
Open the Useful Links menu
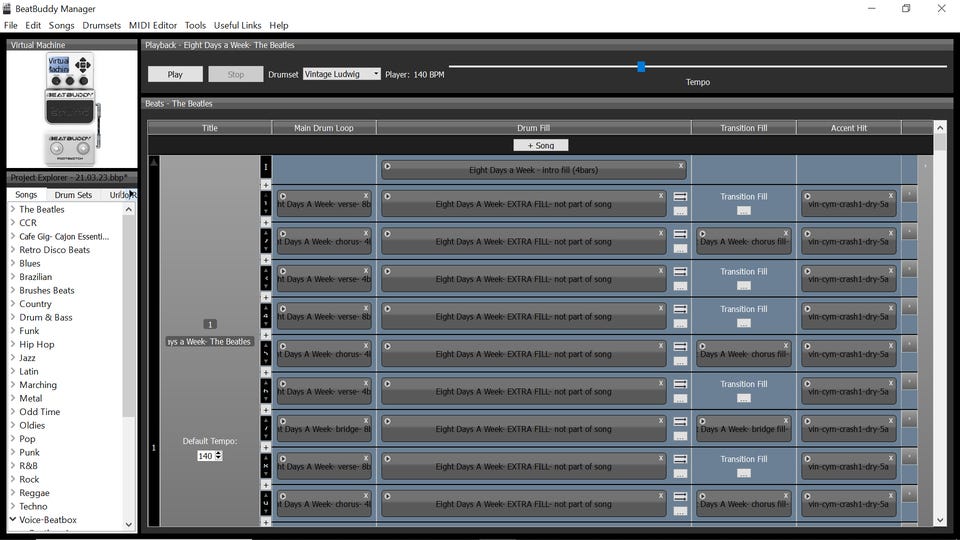[238, 25]
